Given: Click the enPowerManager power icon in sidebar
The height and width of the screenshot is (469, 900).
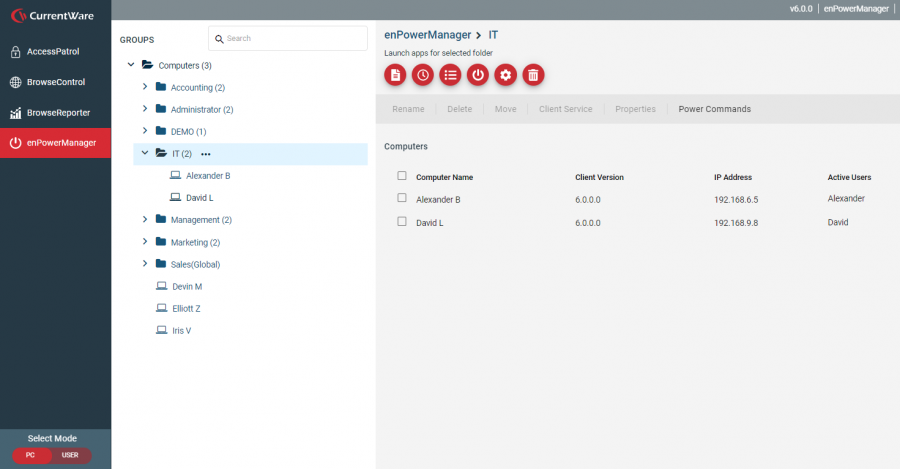Looking at the screenshot, I should (15, 143).
